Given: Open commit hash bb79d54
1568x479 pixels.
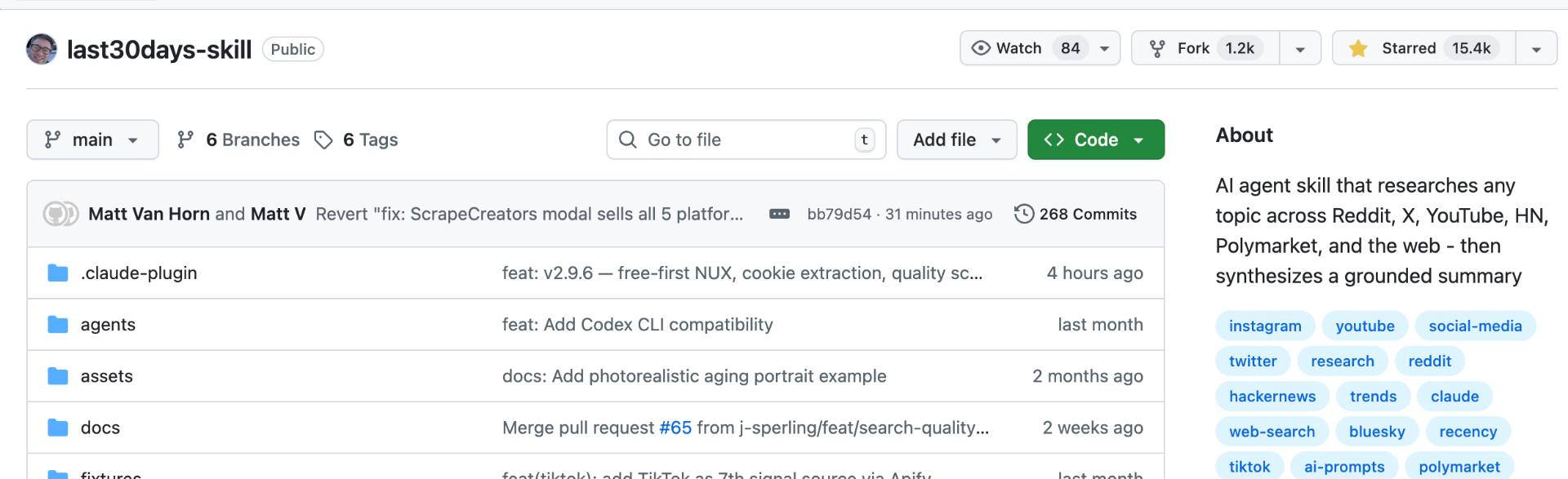Looking at the screenshot, I should [x=839, y=214].
